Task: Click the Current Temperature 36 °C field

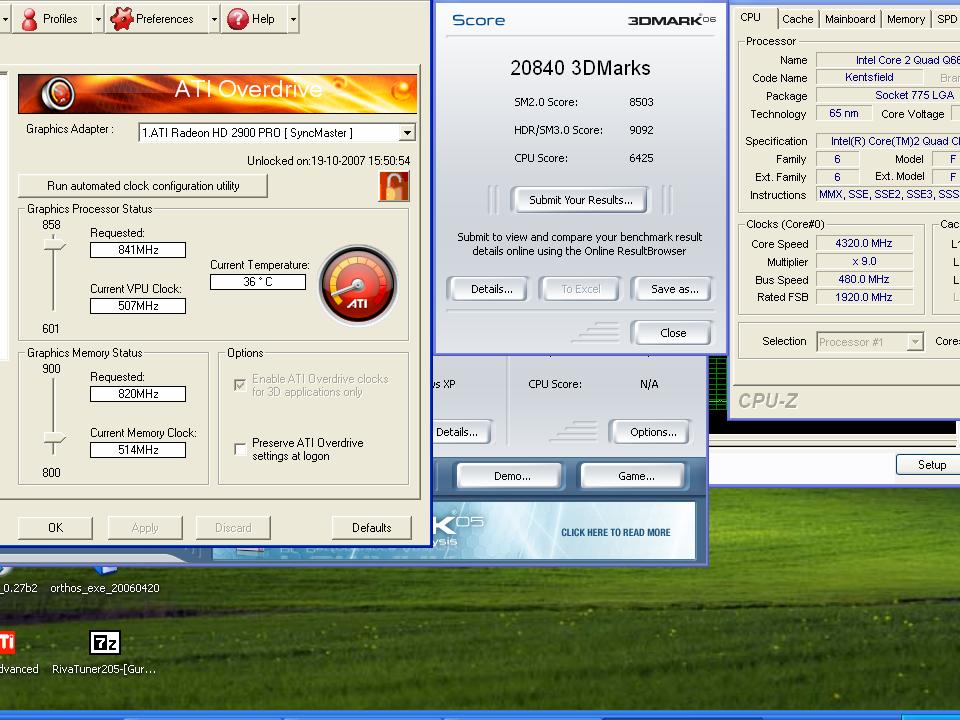Action: click(258, 282)
